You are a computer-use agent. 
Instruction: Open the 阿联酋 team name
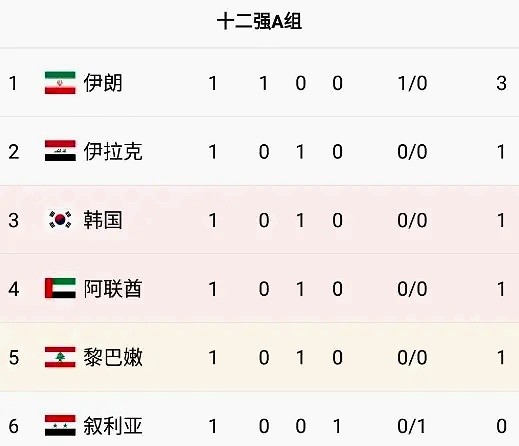pyautogui.click(x=113, y=289)
